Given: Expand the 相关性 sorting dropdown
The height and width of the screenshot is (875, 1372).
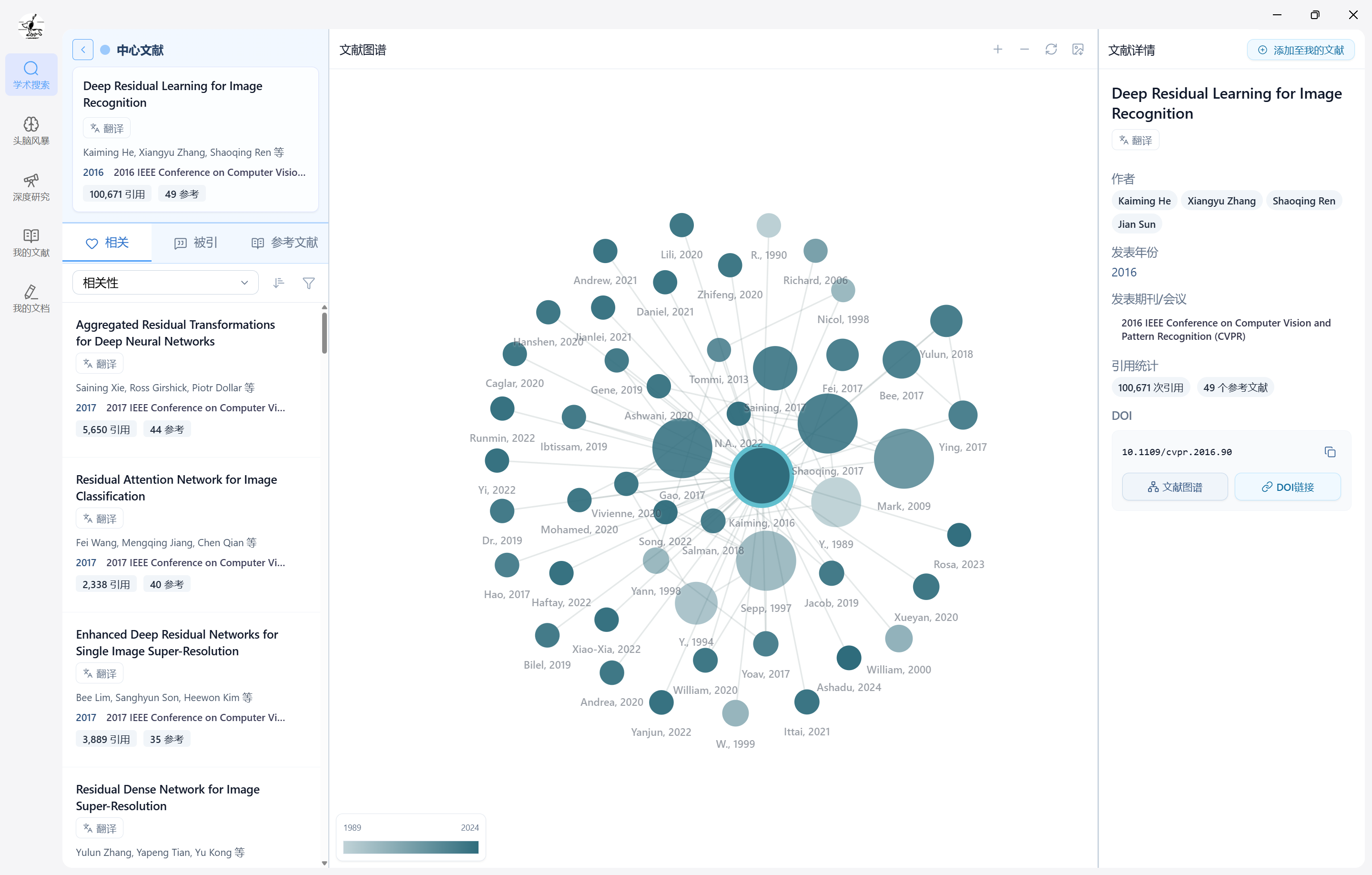Looking at the screenshot, I should [x=165, y=283].
